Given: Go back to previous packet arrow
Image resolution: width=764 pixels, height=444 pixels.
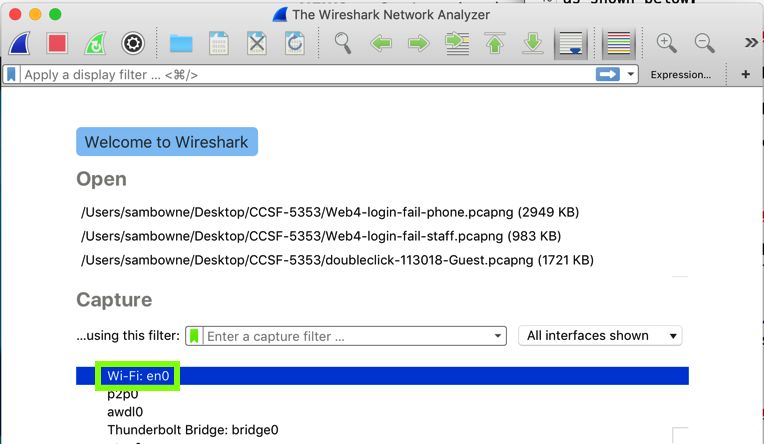Looking at the screenshot, I should (381, 43).
